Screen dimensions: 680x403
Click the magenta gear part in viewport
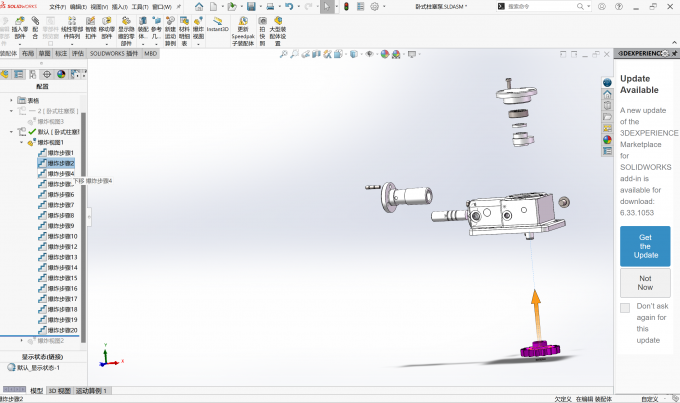[x=540, y=349]
